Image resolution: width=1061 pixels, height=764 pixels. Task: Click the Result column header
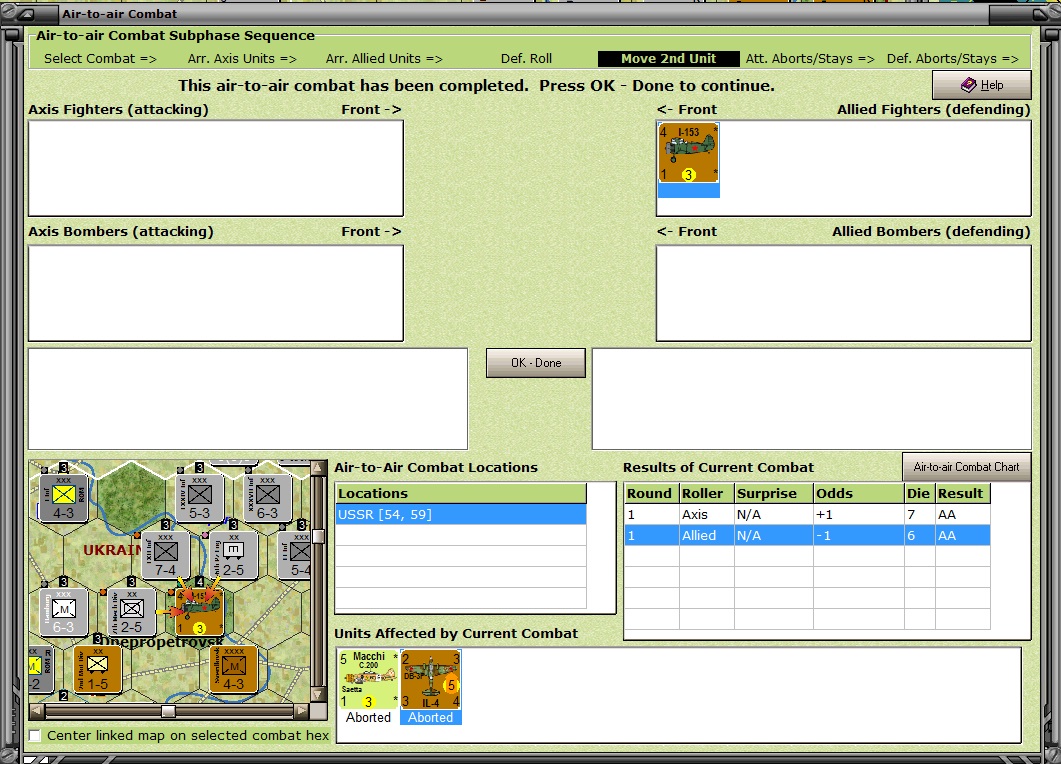[x=963, y=493]
